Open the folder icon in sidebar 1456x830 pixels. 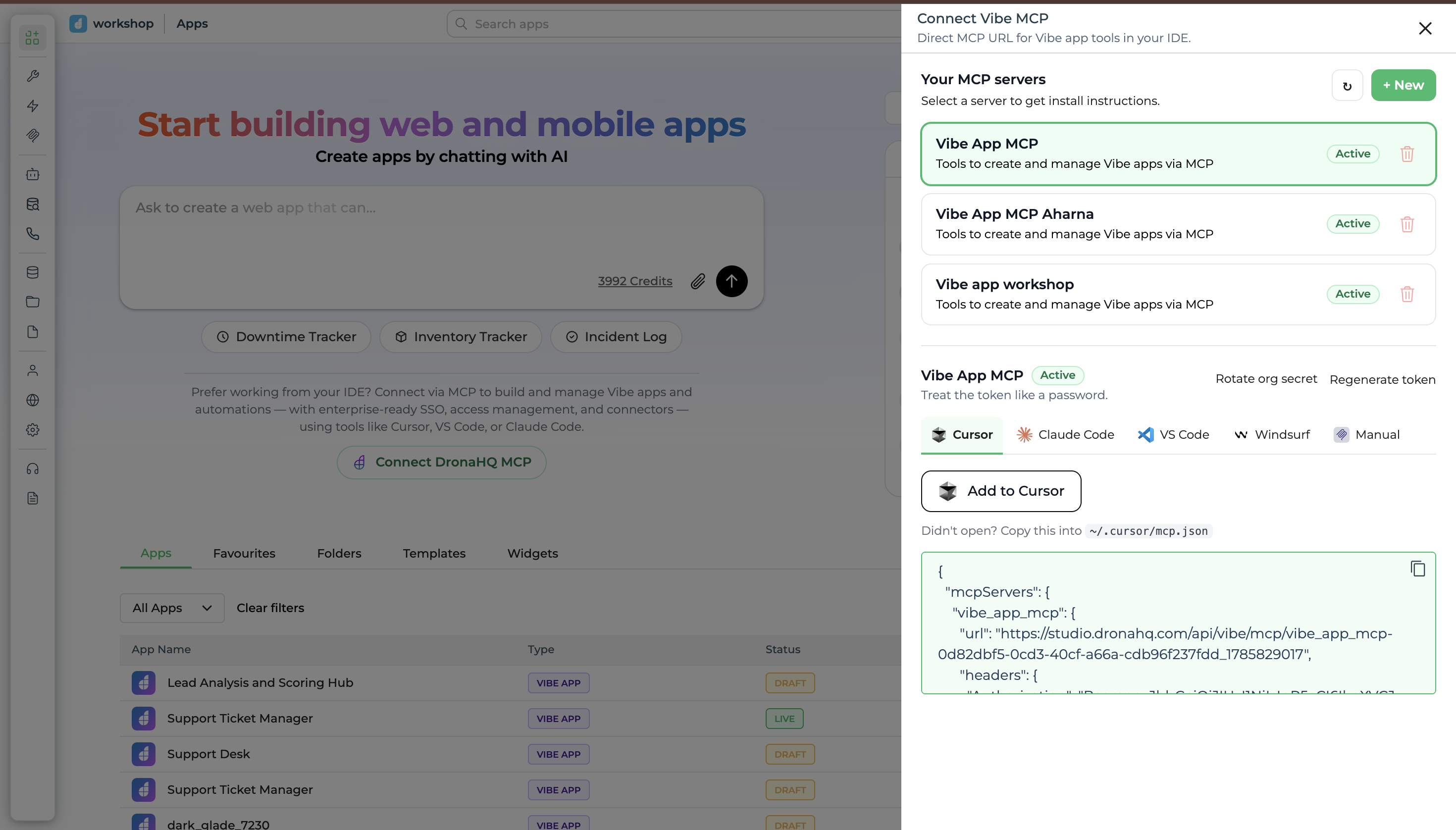[x=33, y=302]
